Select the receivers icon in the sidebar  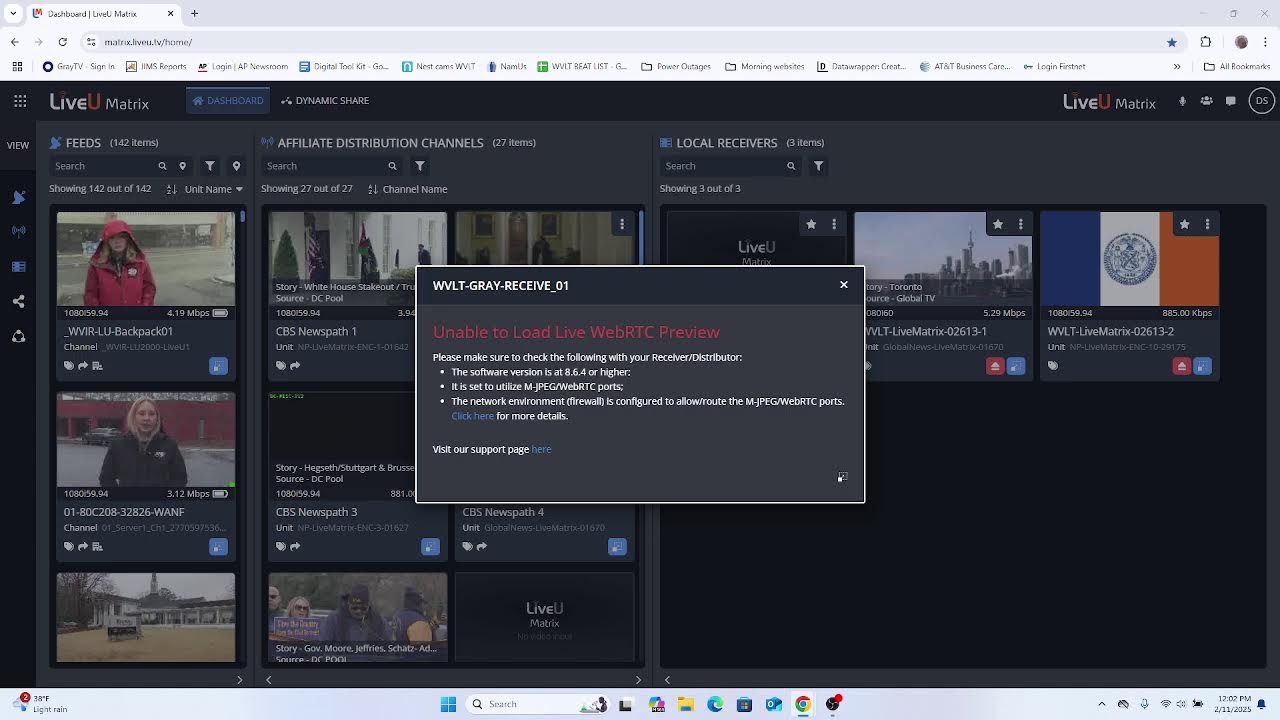(x=18, y=267)
